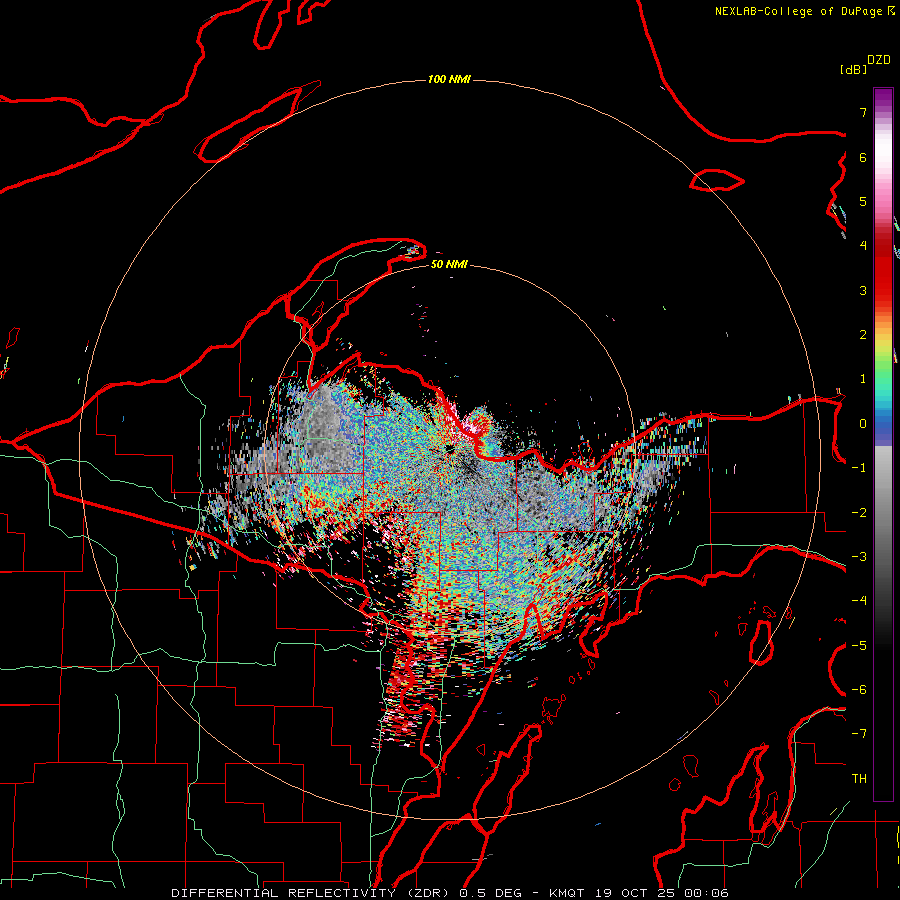Click the KMQT radar station identifier
900x900 pixels.
click(567, 893)
